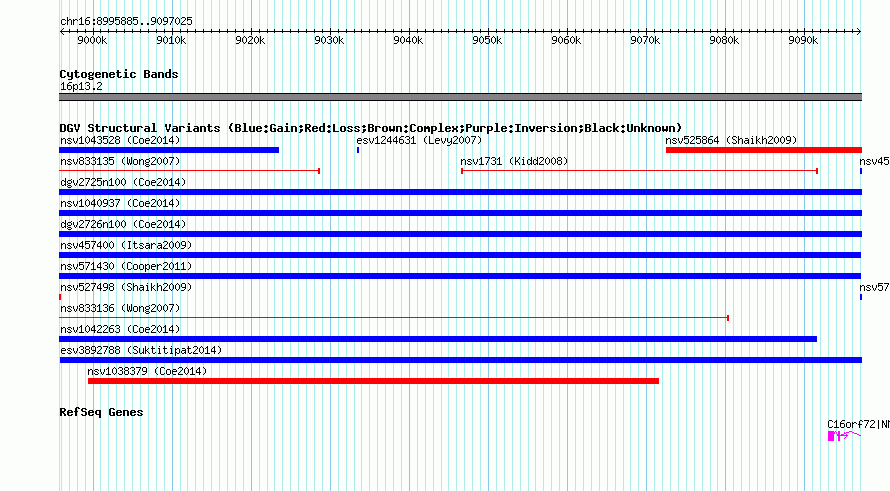Click the DGV Structural Variants track title
This screenshot has height=491, width=890.
click(x=371, y=128)
